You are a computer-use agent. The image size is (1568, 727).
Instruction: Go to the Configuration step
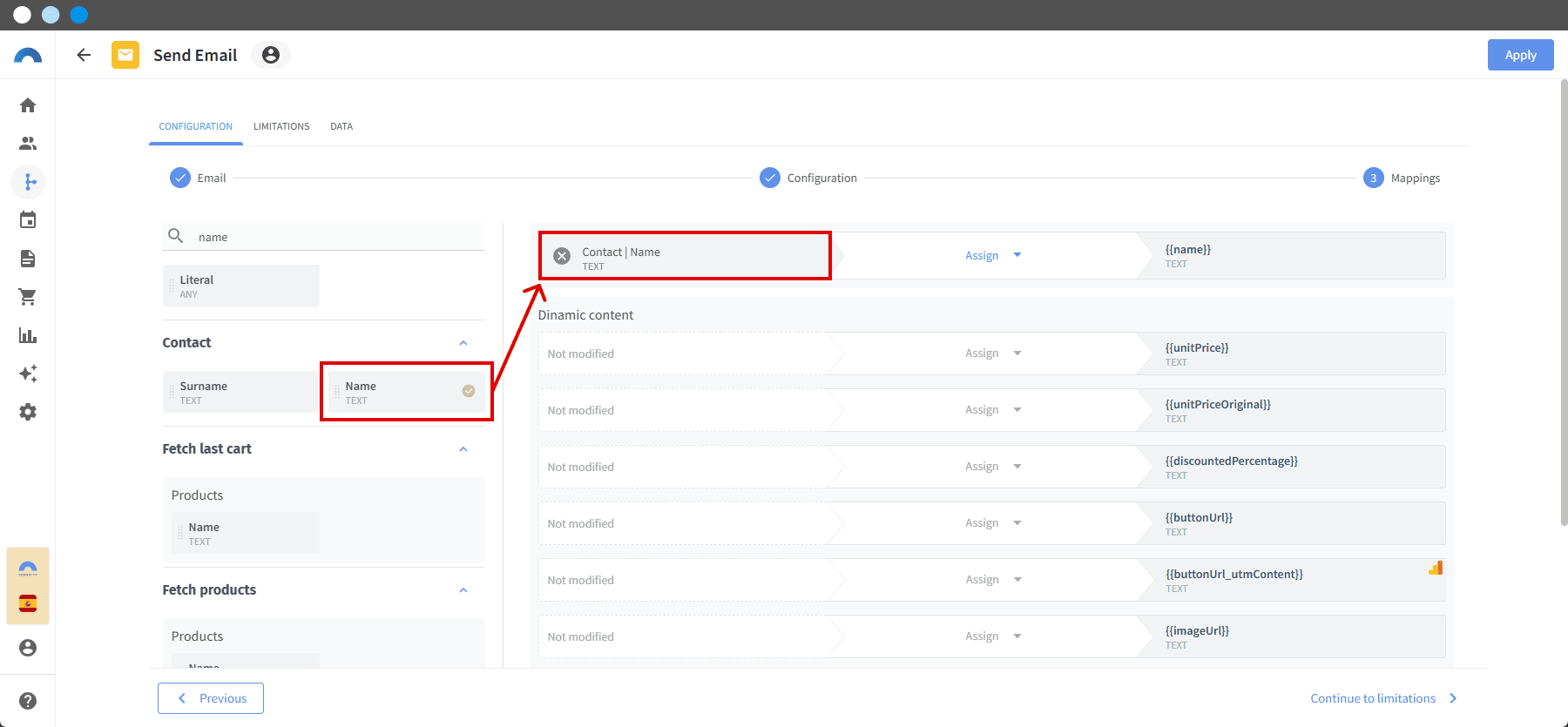808,178
